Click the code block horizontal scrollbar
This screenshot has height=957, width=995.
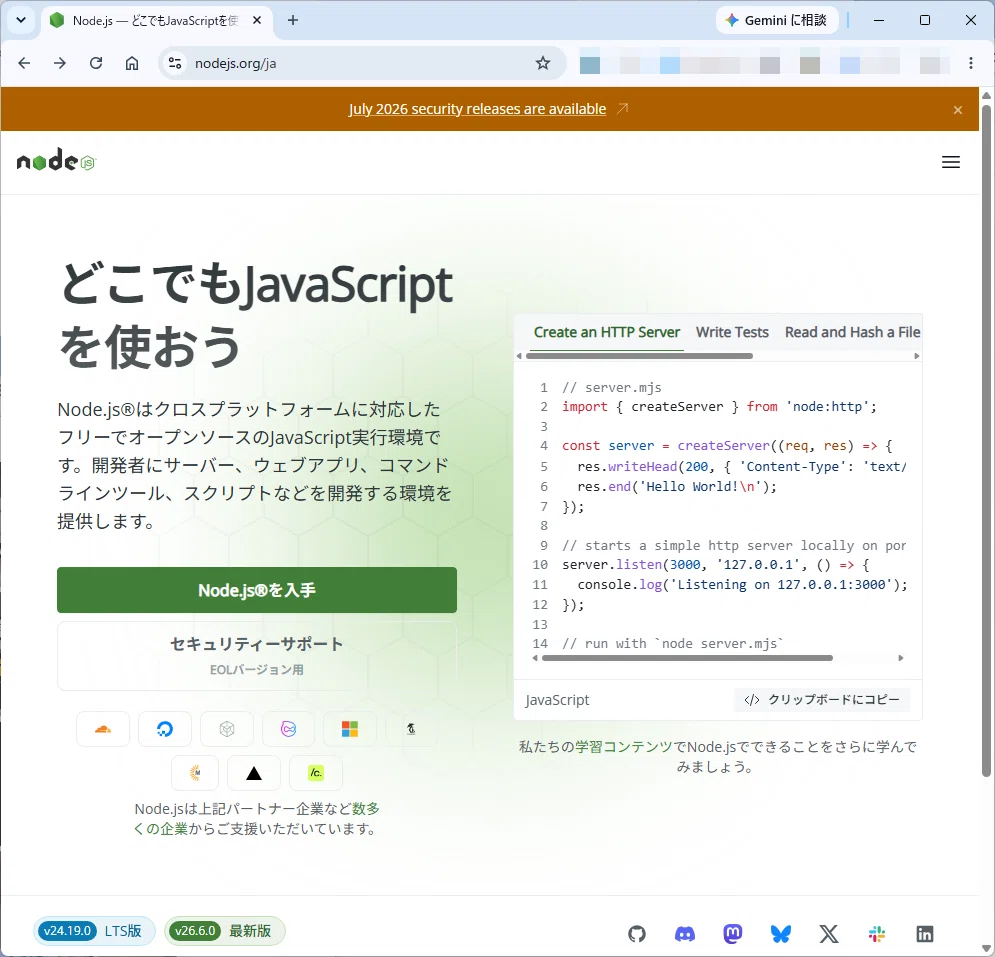687,658
